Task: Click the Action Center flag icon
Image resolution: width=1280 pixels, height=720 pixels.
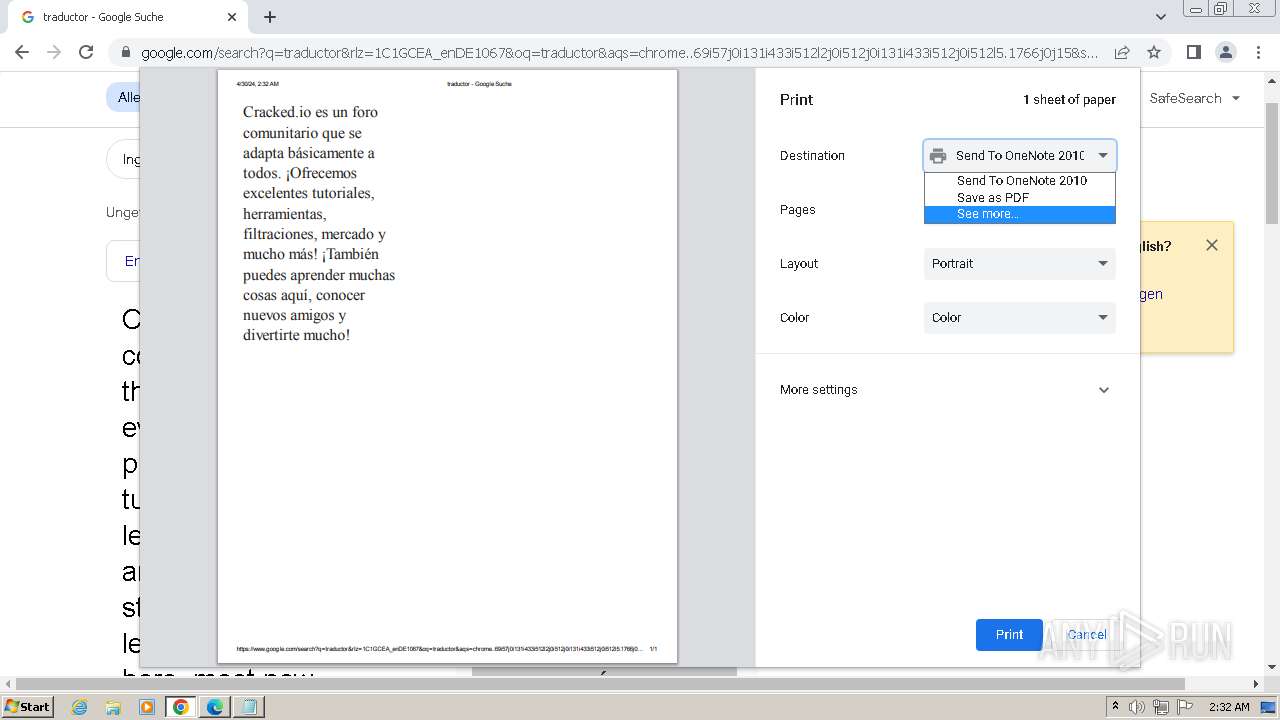Action: coord(1184,707)
